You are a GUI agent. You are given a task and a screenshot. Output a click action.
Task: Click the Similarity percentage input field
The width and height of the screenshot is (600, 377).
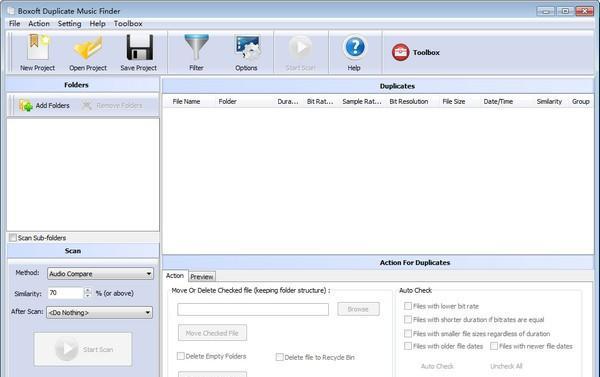[x=65, y=293]
